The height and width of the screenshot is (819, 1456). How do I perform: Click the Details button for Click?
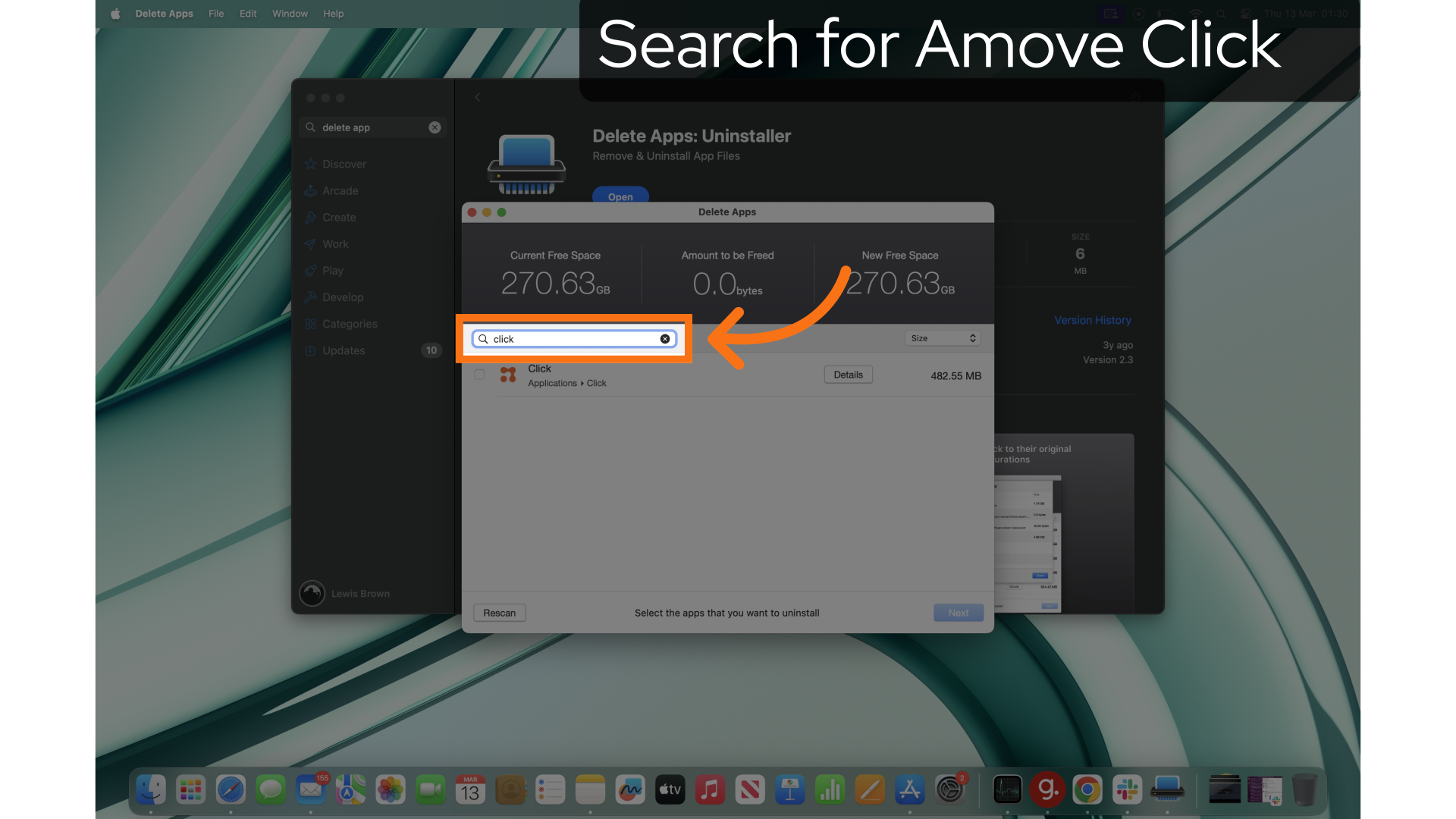click(x=848, y=375)
